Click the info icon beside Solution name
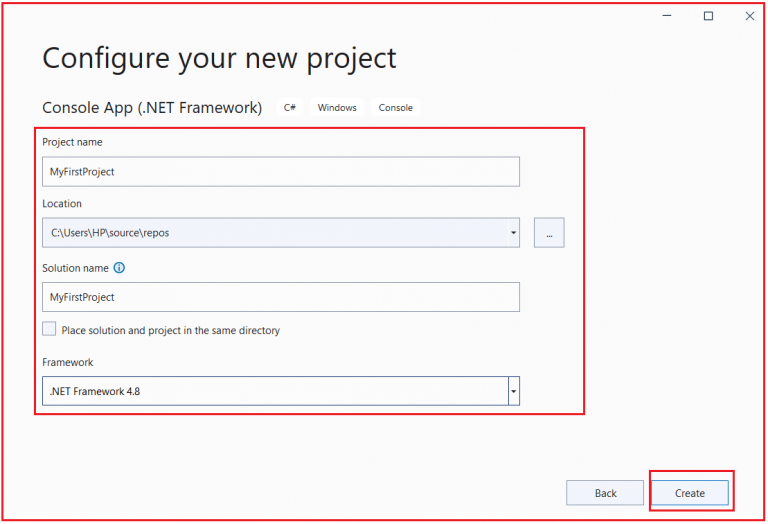 [x=119, y=268]
